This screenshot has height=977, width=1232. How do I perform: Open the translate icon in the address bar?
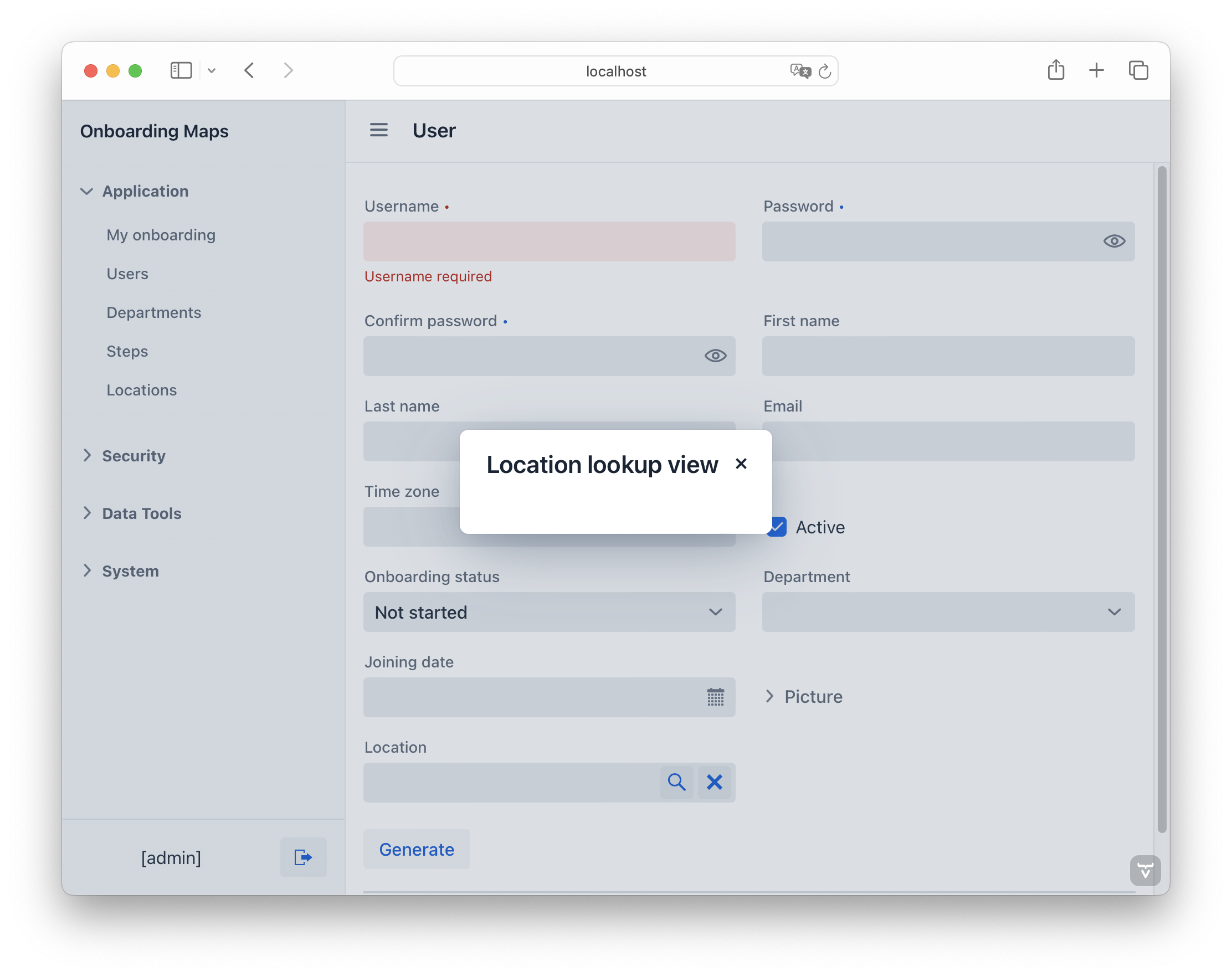[x=800, y=71]
